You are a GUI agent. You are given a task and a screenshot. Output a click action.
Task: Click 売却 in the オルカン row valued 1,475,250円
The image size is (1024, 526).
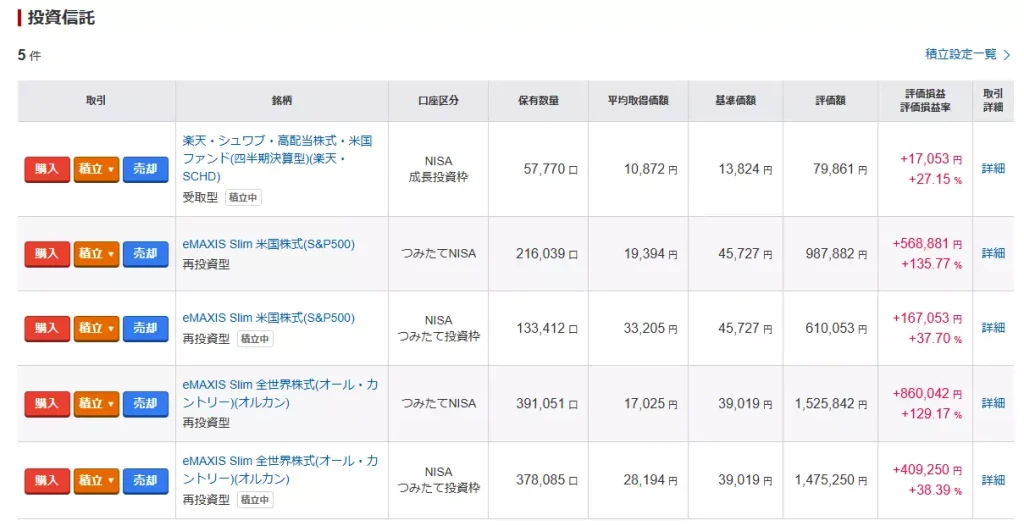click(x=146, y=480)
